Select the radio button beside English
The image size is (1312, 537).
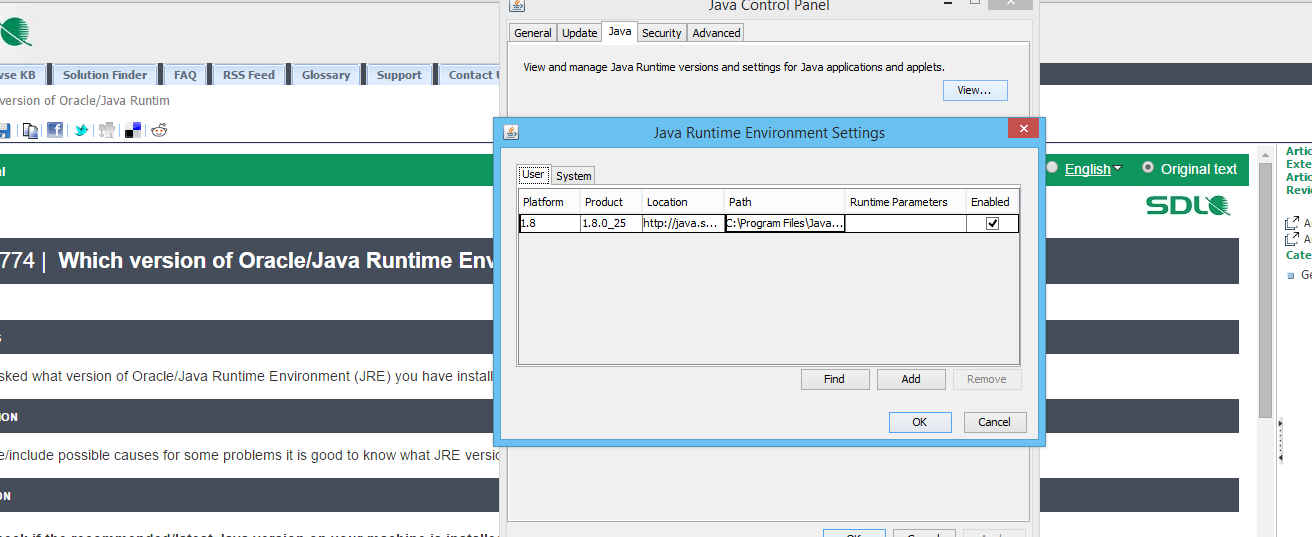pos(1052,168)
